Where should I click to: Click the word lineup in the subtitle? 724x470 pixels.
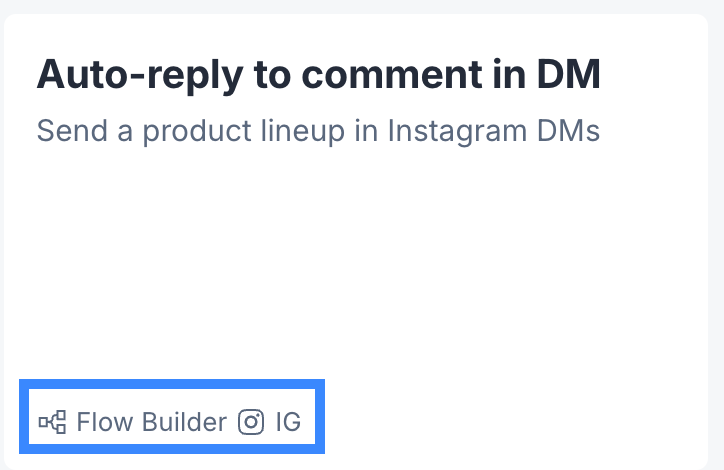click(x=303, y=131)
